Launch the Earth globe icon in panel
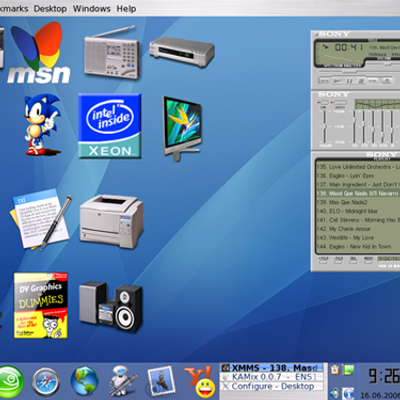Screen dimensions: 400x400 [85, 381]
